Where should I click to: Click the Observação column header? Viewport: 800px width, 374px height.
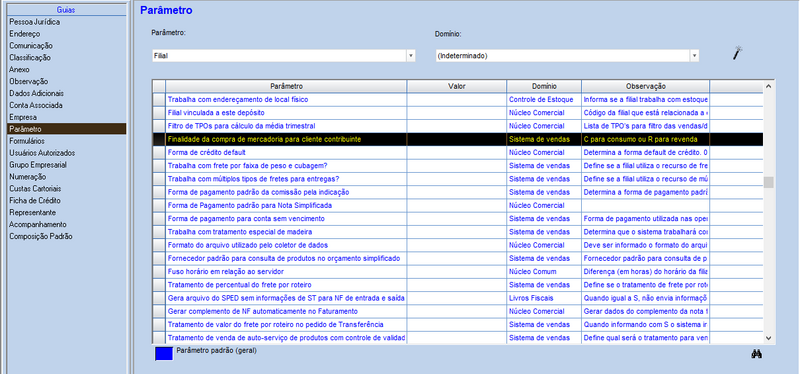(x=645, y=86)
